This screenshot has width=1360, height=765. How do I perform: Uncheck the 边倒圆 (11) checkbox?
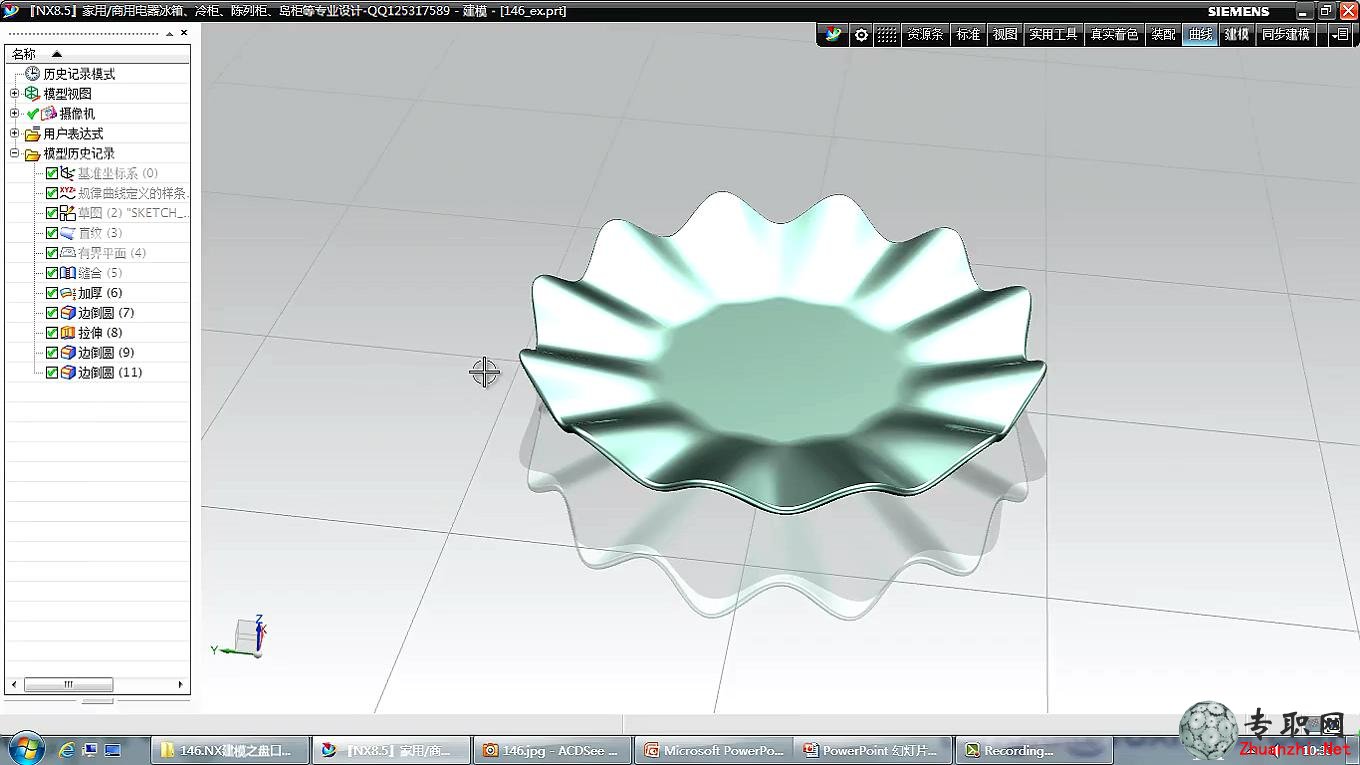[x=52, y=373]
